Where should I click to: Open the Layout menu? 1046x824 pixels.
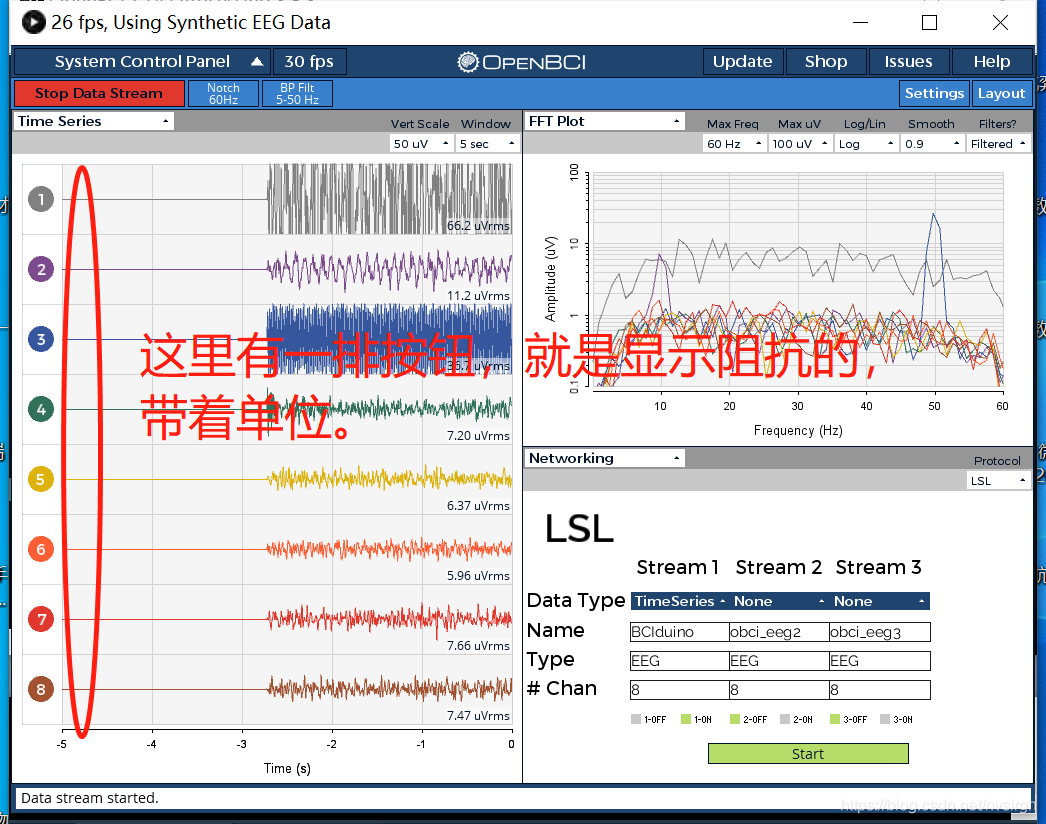pos(1001,93)
